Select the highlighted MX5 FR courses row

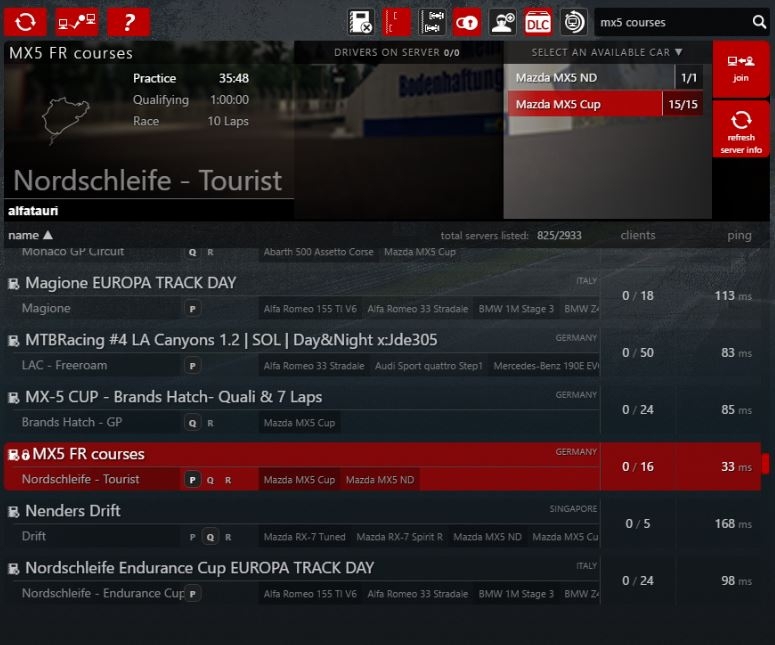pos(382,467)
